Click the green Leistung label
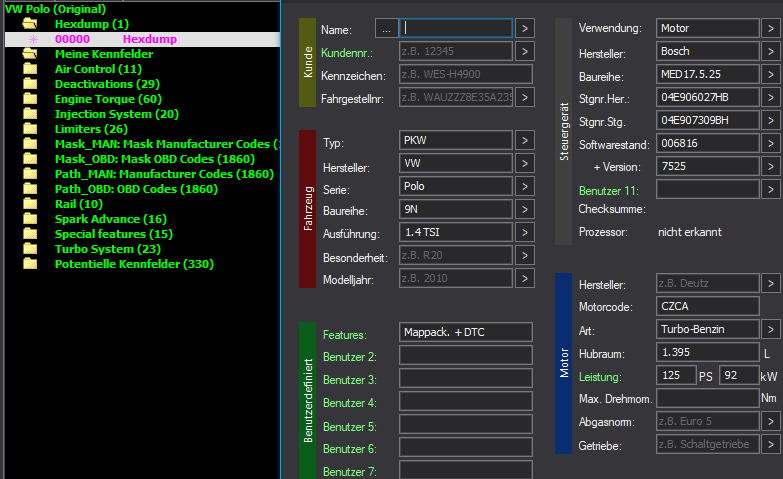Viewport: 783px width, 479px height. click(x=600, y=377)
